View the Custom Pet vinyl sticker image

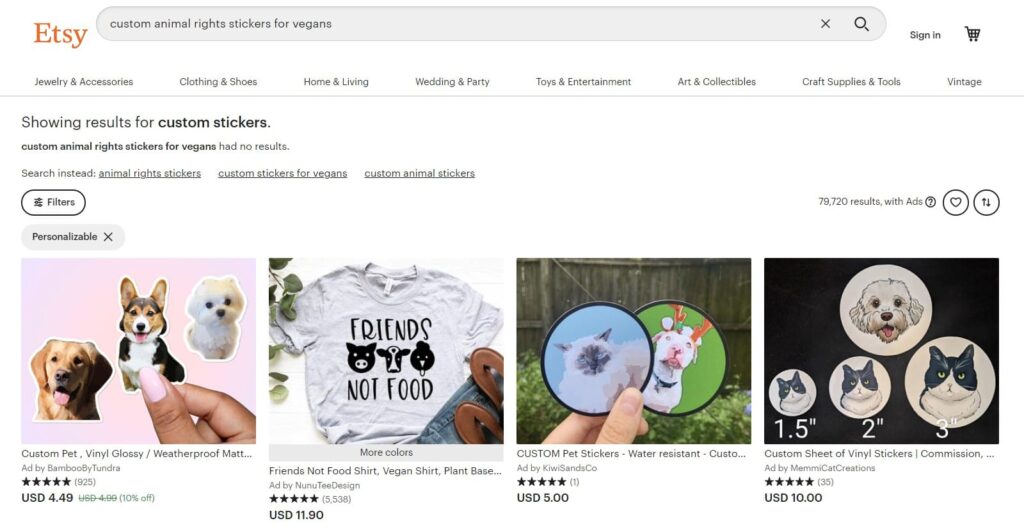coord(139,350)
